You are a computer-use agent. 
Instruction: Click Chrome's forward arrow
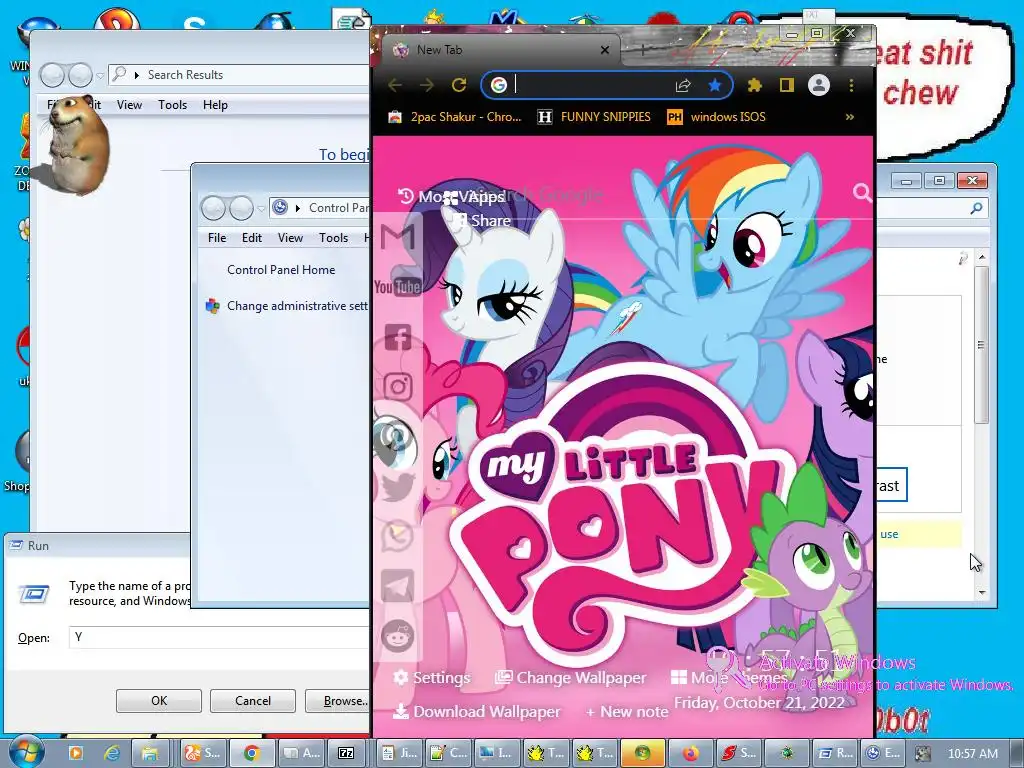click(x=427, y=85)
